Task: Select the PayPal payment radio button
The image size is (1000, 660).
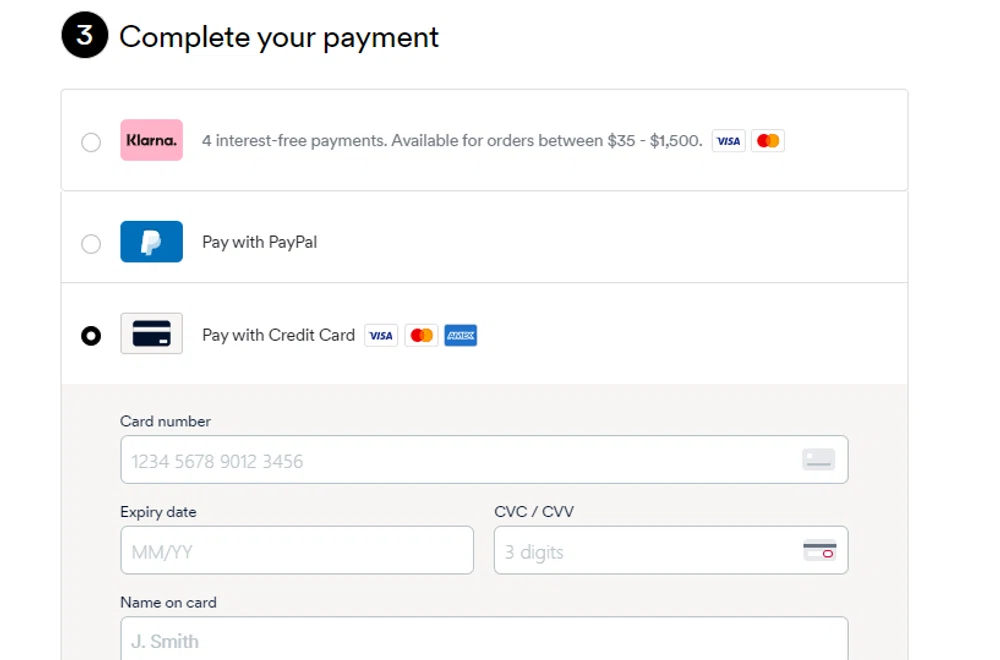Action: click(x=91, y=243)
